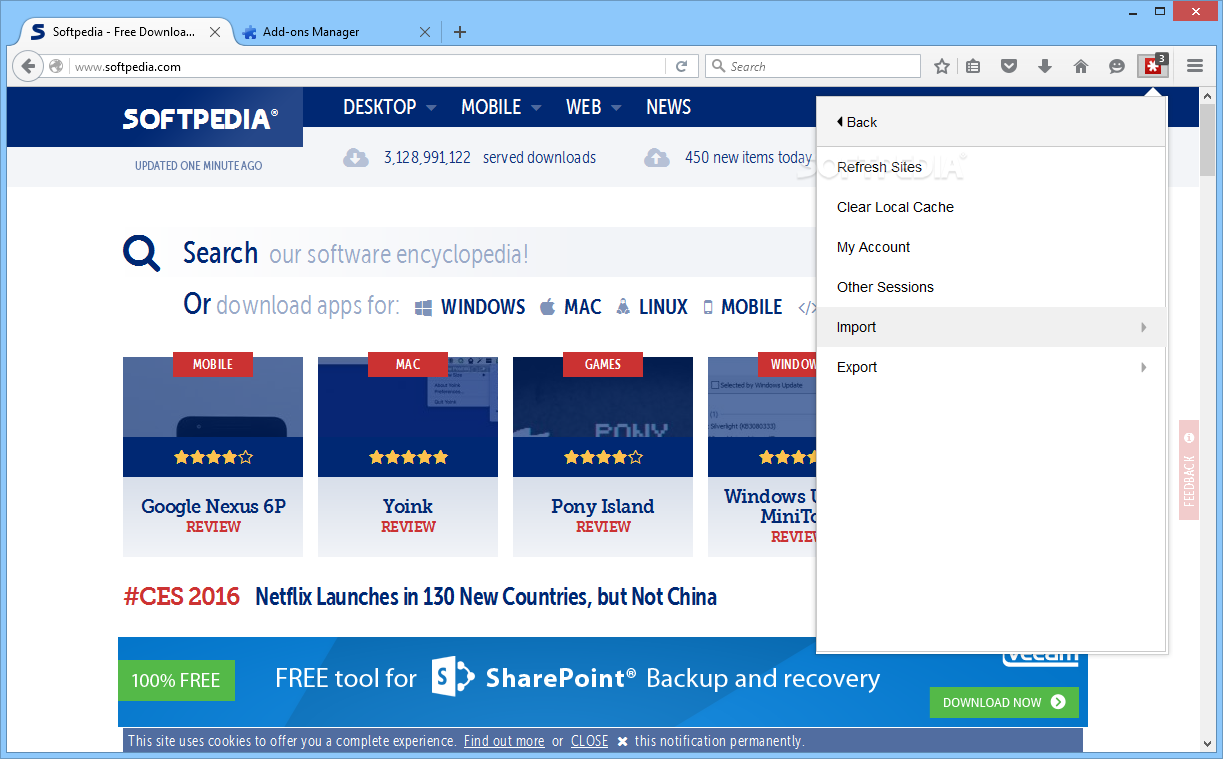Show bookmarks list icon in toolbar
Image resolution: width=1223 pixels, height=759 pixels.
(x=974, y=66)
